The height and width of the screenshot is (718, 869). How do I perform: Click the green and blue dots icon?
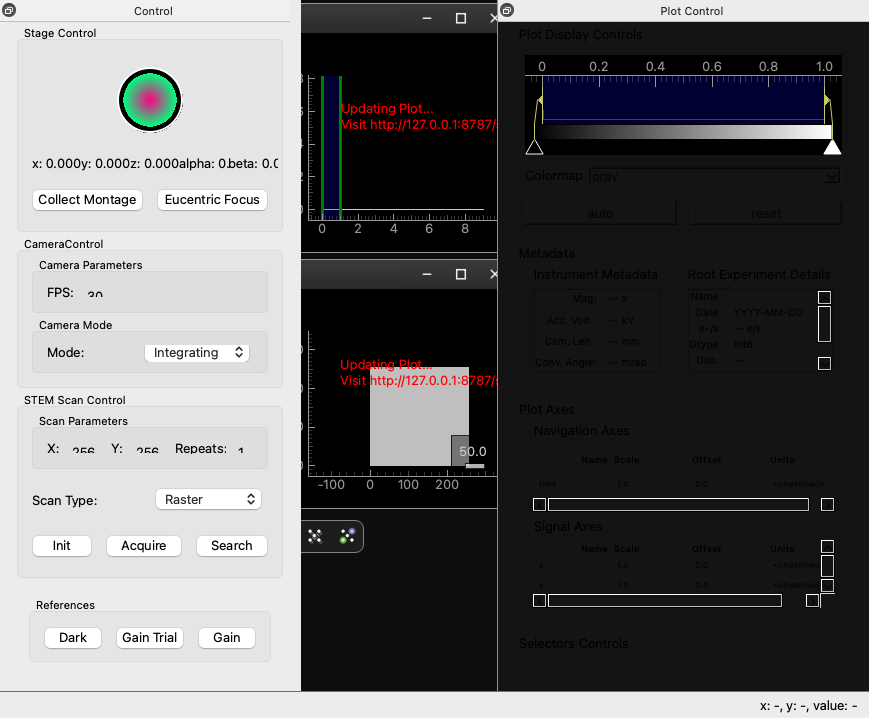pyautogui.click(x=347, y=536)
